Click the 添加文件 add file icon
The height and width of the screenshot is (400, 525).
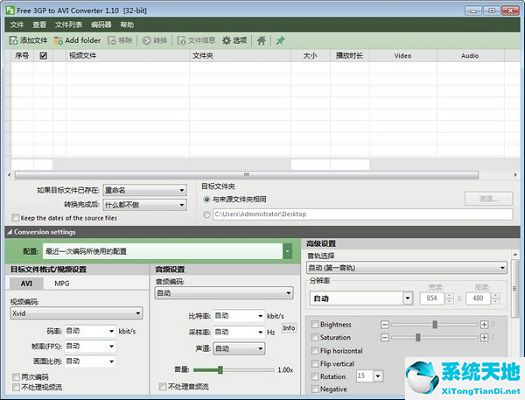(13, 41)
